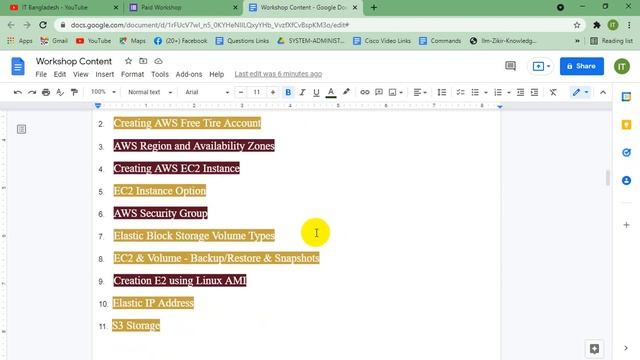This screenshot has width=640, height=360.
Task: Open the comment history icon
Action: tap(510, 66)
